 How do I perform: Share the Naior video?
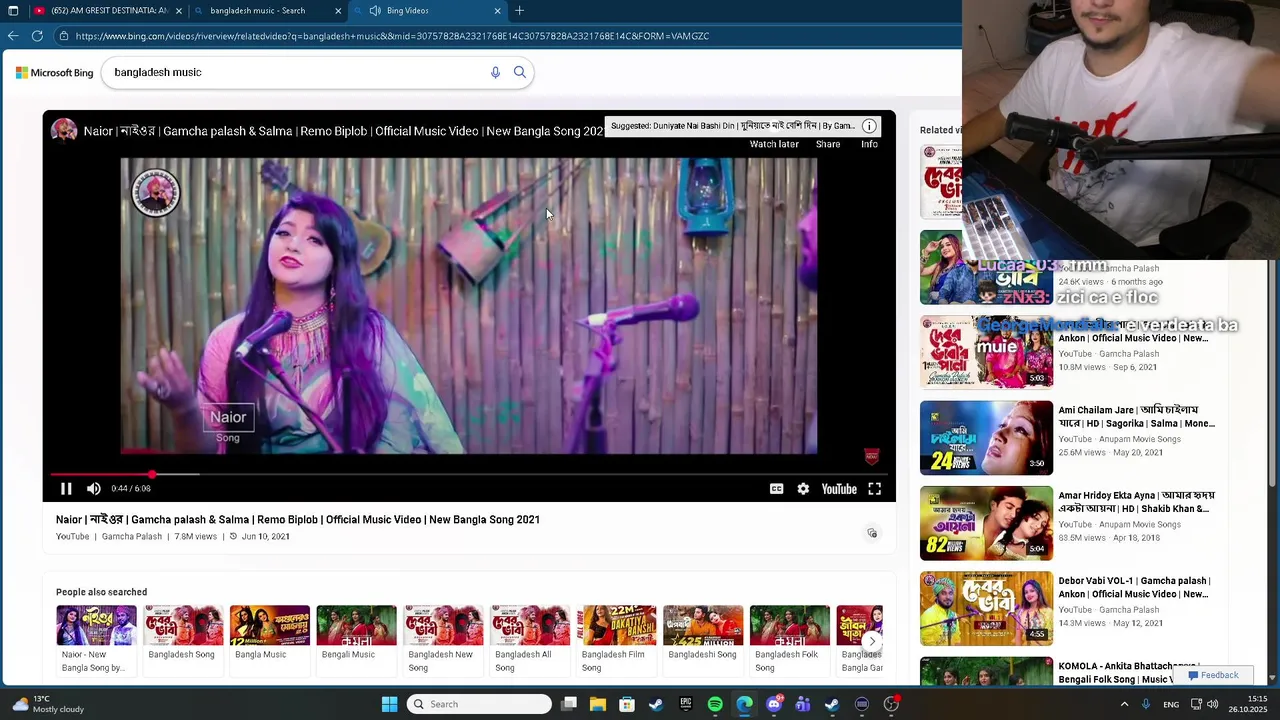click(828, 144)
